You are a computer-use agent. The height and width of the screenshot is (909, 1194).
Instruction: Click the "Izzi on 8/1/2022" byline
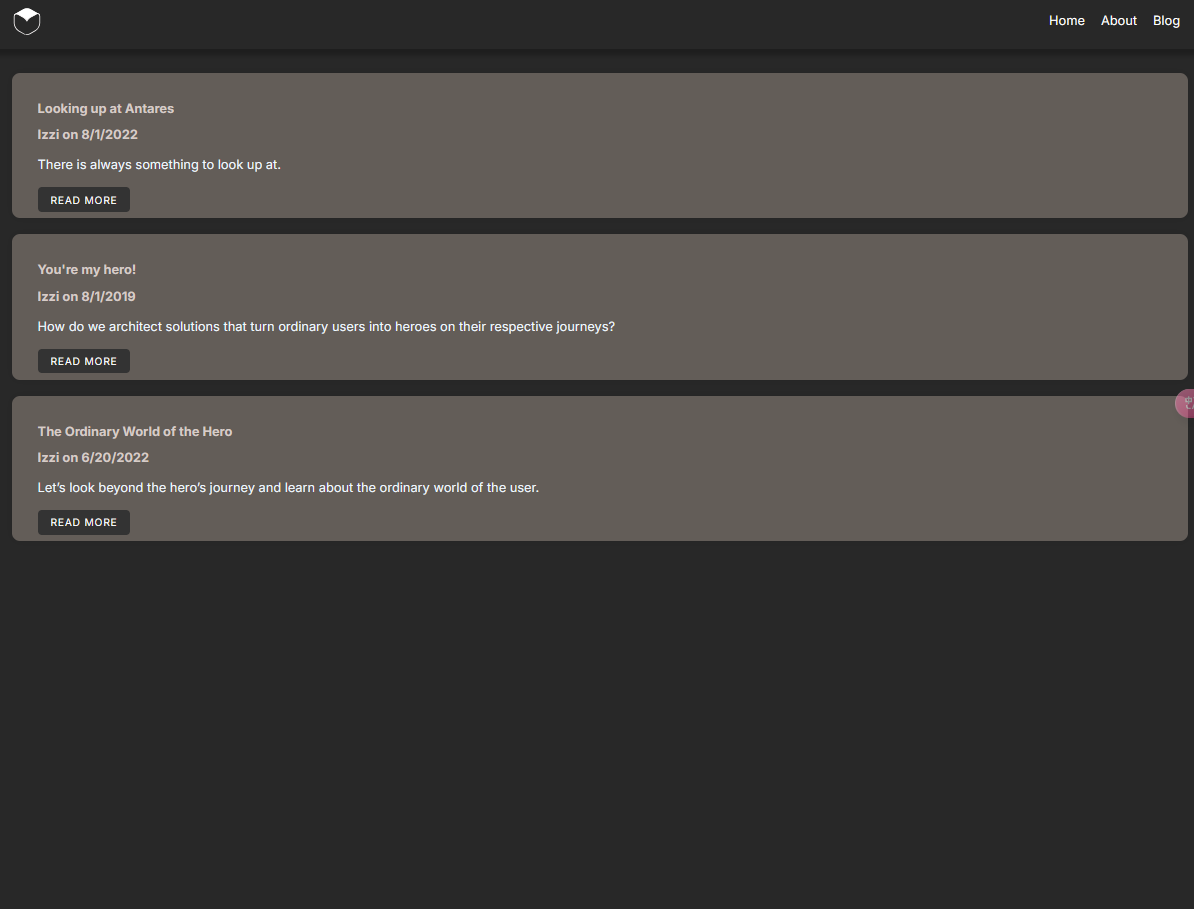pyautogui.click(x=88, y=134)
